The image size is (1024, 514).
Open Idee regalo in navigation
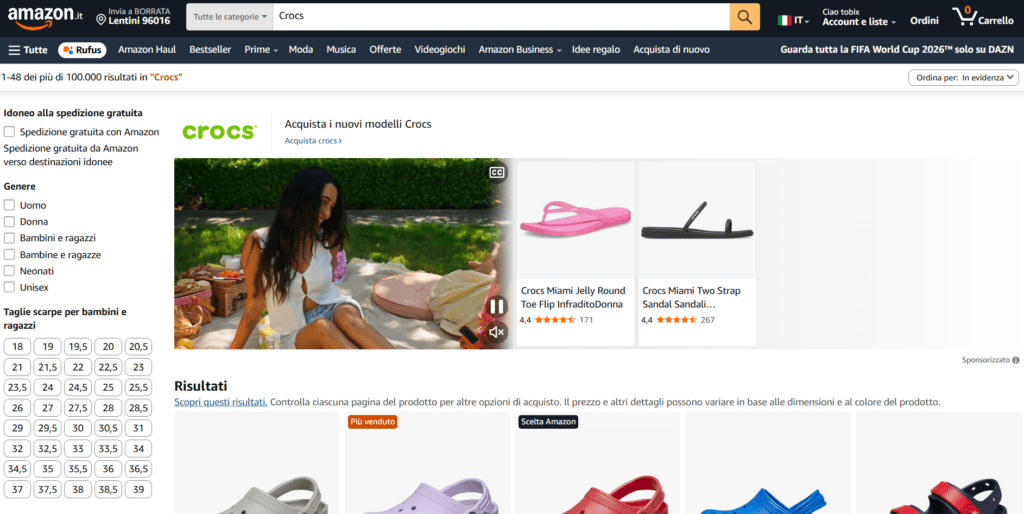pos(596,50)
